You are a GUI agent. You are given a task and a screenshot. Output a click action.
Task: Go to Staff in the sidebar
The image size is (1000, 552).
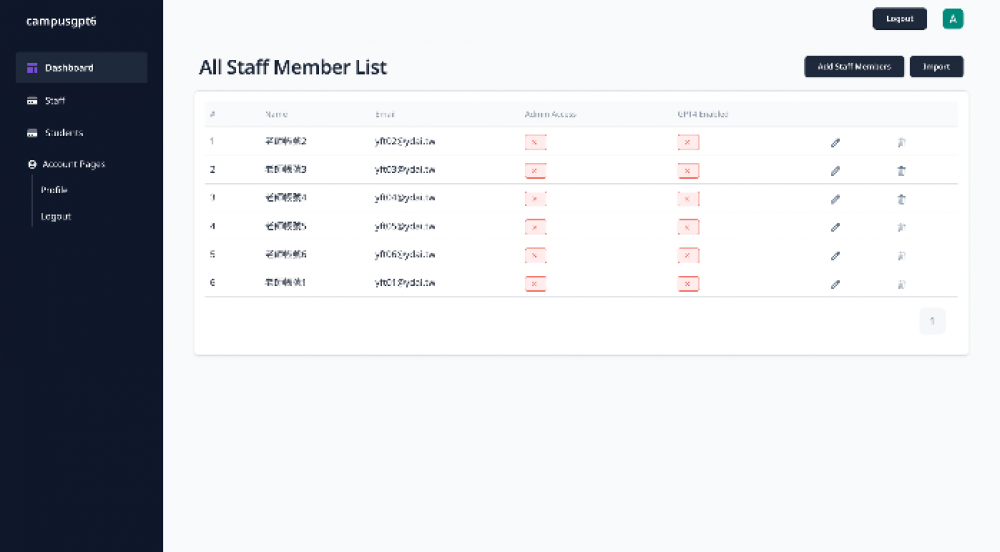55,101
